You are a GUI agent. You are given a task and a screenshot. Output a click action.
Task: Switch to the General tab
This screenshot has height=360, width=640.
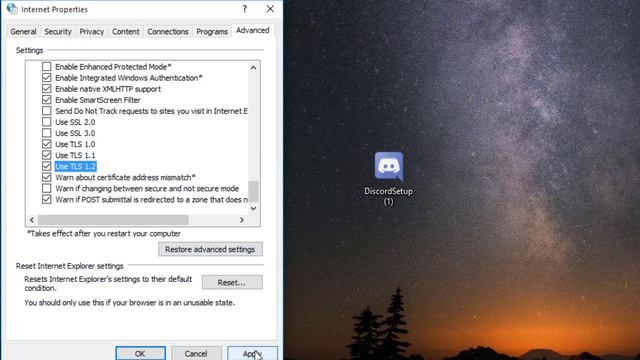(23, 31)
